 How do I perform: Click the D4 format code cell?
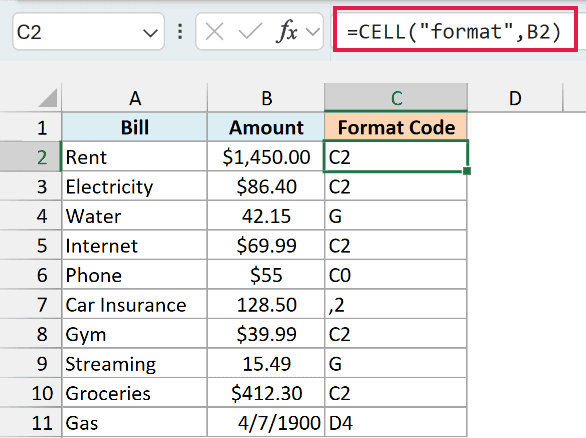pos(396,422)
